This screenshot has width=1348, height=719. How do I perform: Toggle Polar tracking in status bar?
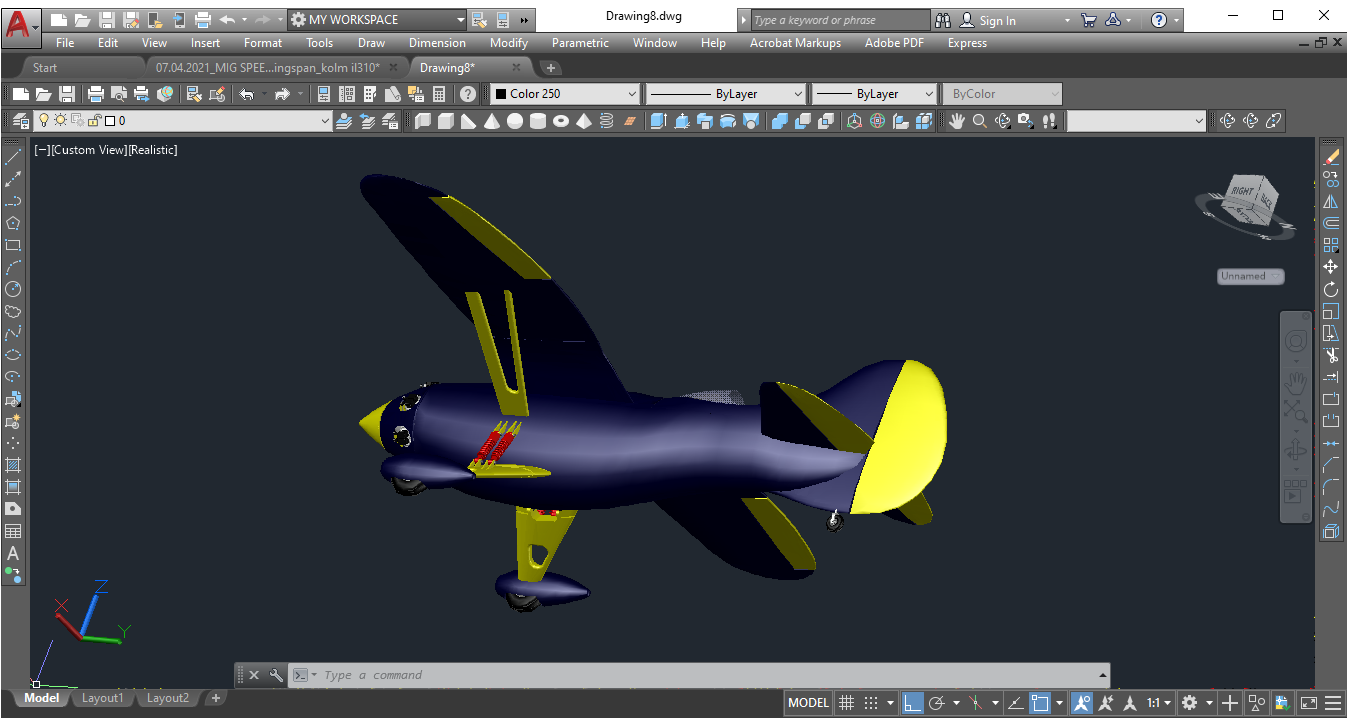coord(937,703)
